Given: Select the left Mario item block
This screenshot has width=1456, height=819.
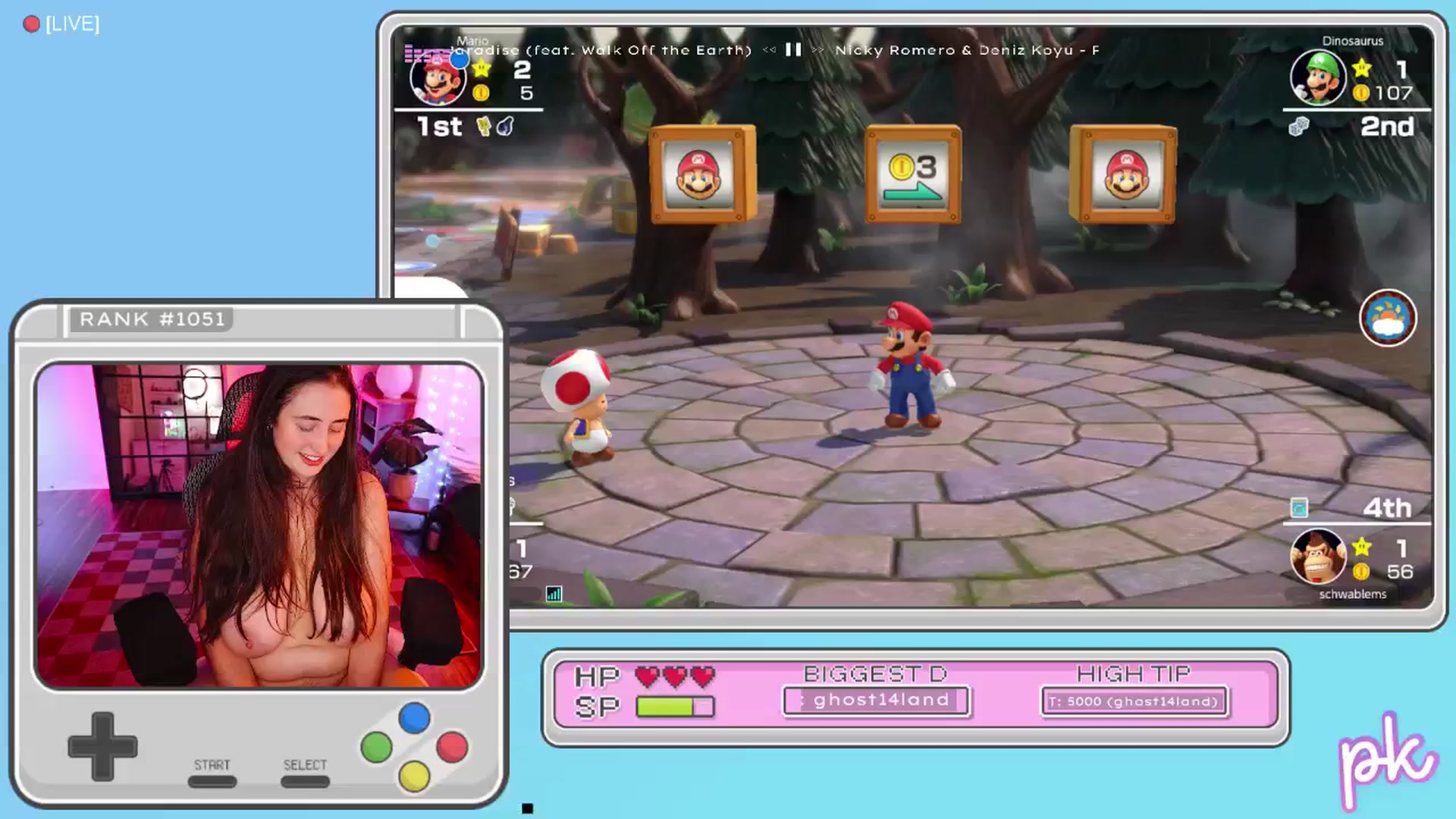Looking at the screenshot, I should point(702,174).
